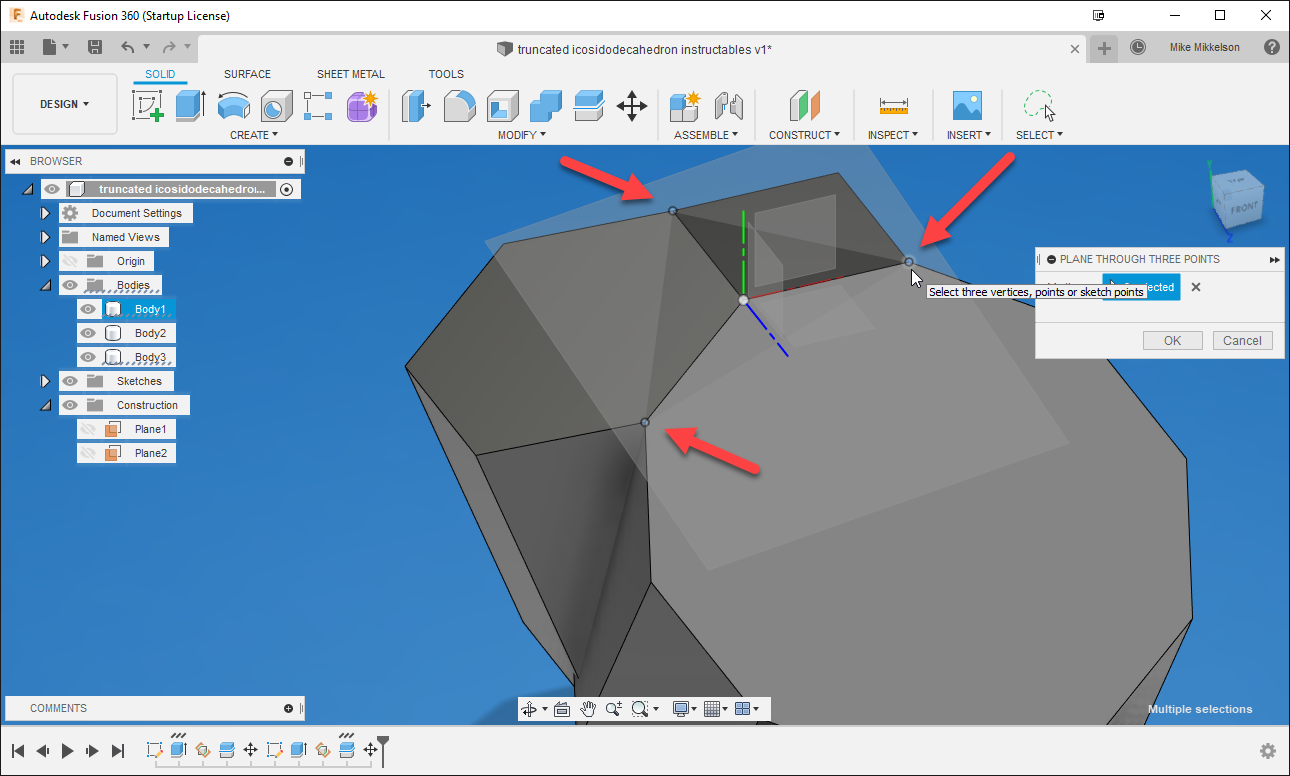Open the Create Form tool
1290x776 pixels.
coord(362,105)
